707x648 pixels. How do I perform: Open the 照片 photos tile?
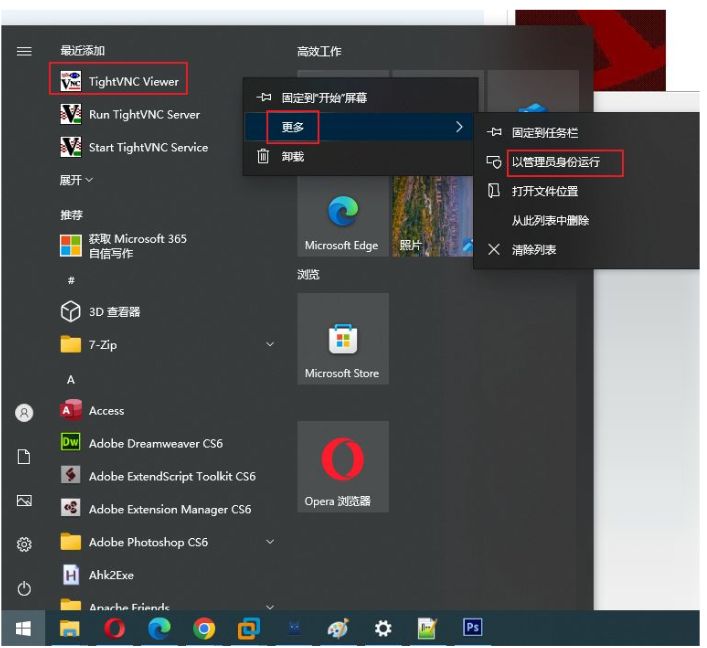tap(432, 216)
